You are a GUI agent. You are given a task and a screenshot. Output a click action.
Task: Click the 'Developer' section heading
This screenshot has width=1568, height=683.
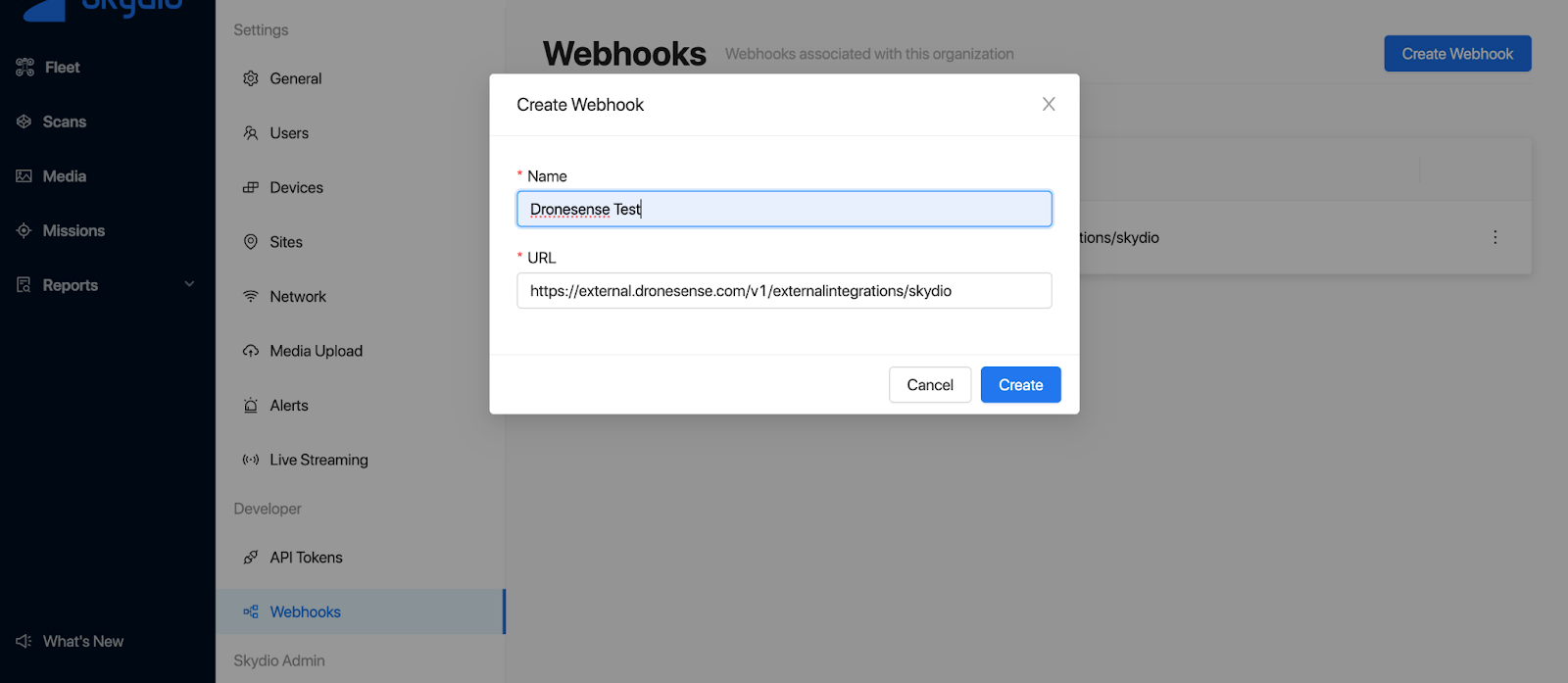(268, 509)
